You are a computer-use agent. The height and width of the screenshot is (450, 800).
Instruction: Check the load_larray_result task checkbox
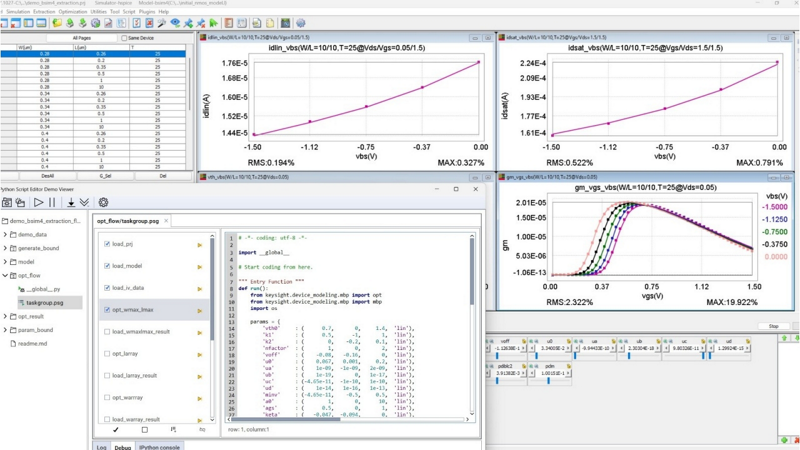[107, 376]
